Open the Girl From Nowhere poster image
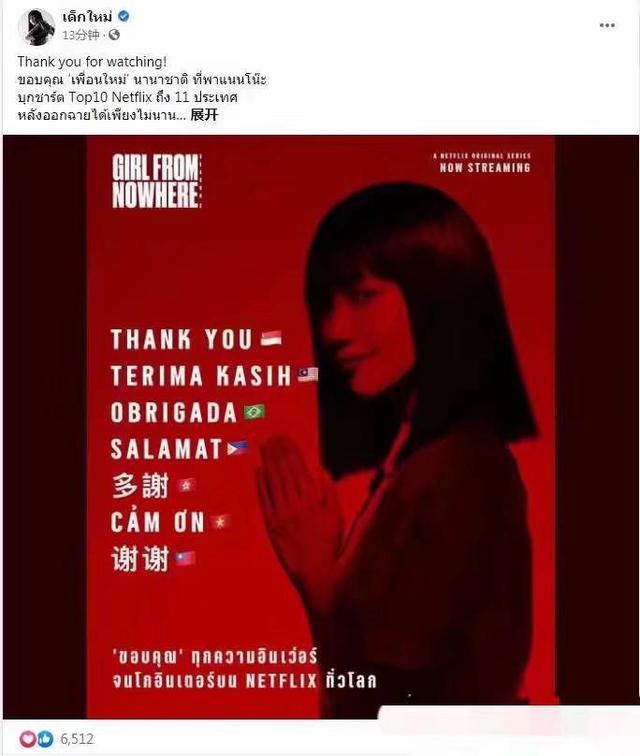Screen dimensions: 640x756 tap(321, 427)
